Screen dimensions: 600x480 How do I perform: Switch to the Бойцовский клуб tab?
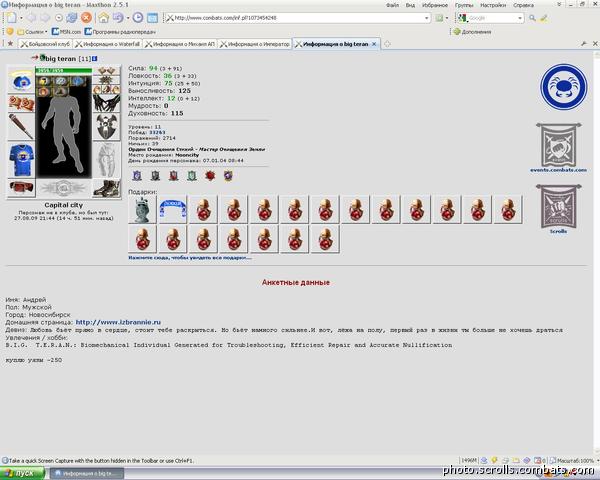(x=46, y=44)
